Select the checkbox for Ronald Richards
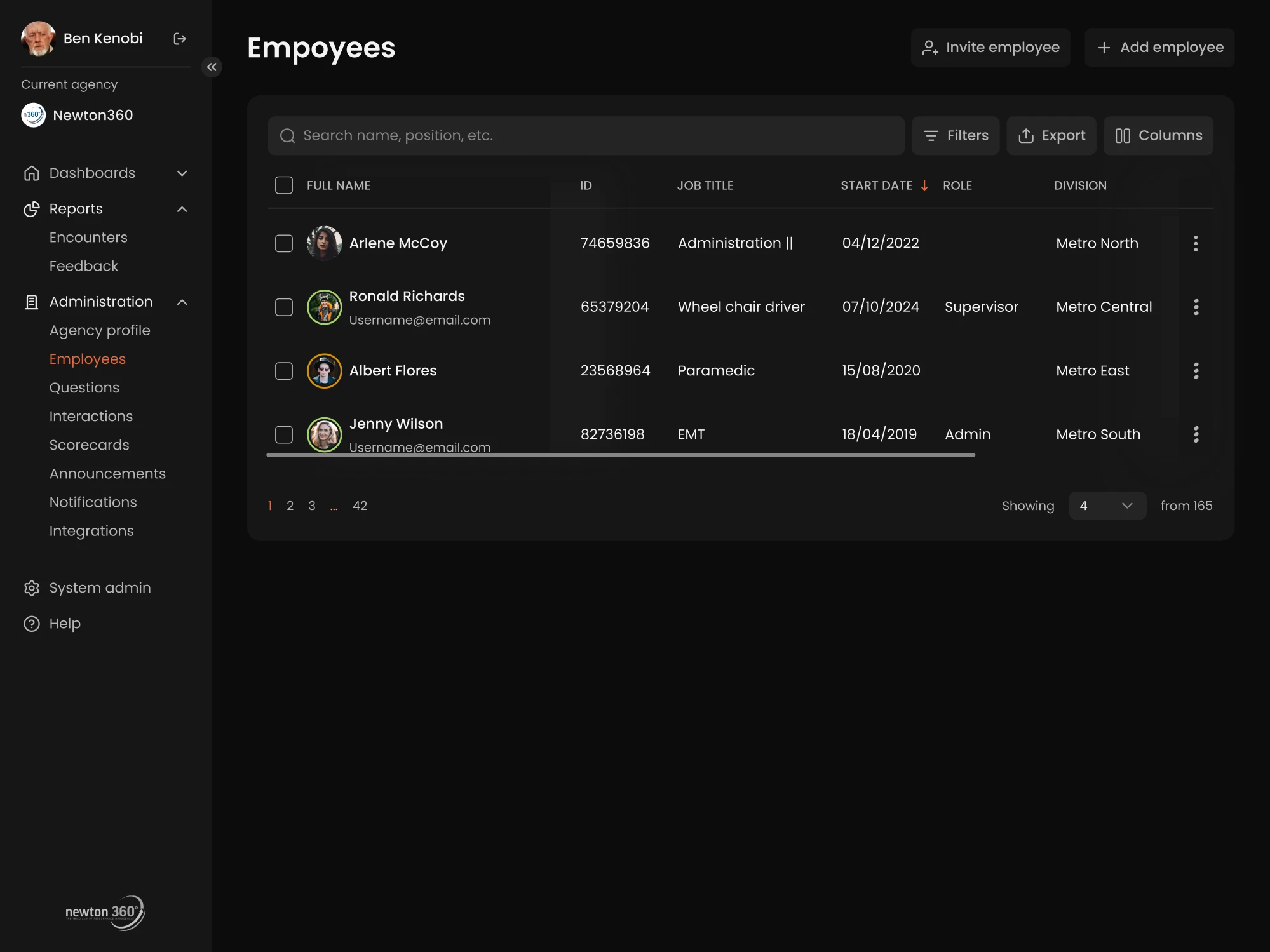The height and width of the screenshot is (952, 1270). [284, 307]
